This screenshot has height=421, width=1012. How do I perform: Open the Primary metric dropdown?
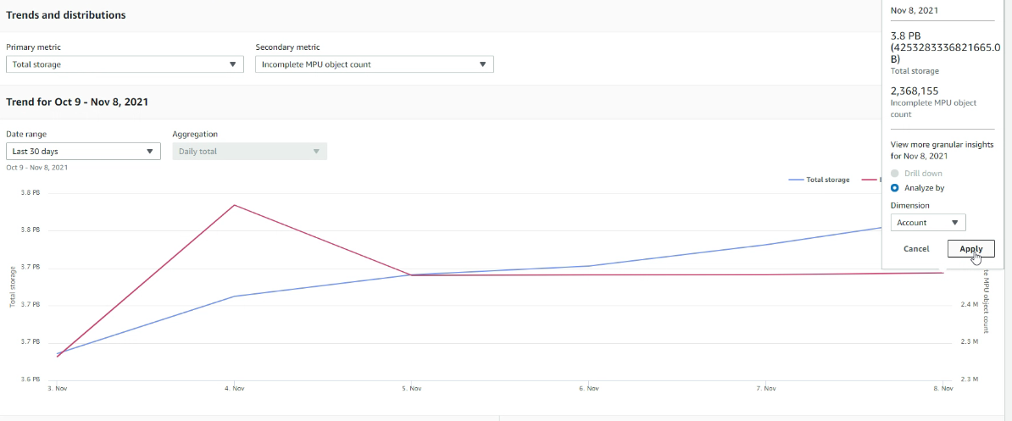[125, 64]
